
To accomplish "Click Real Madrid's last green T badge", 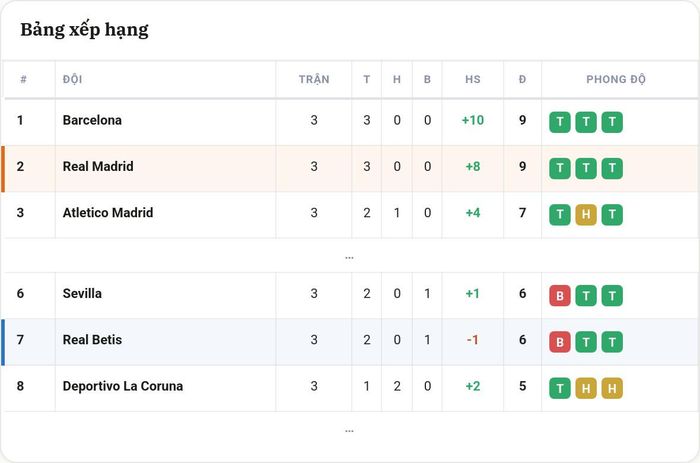I will (x=612, y=168).
